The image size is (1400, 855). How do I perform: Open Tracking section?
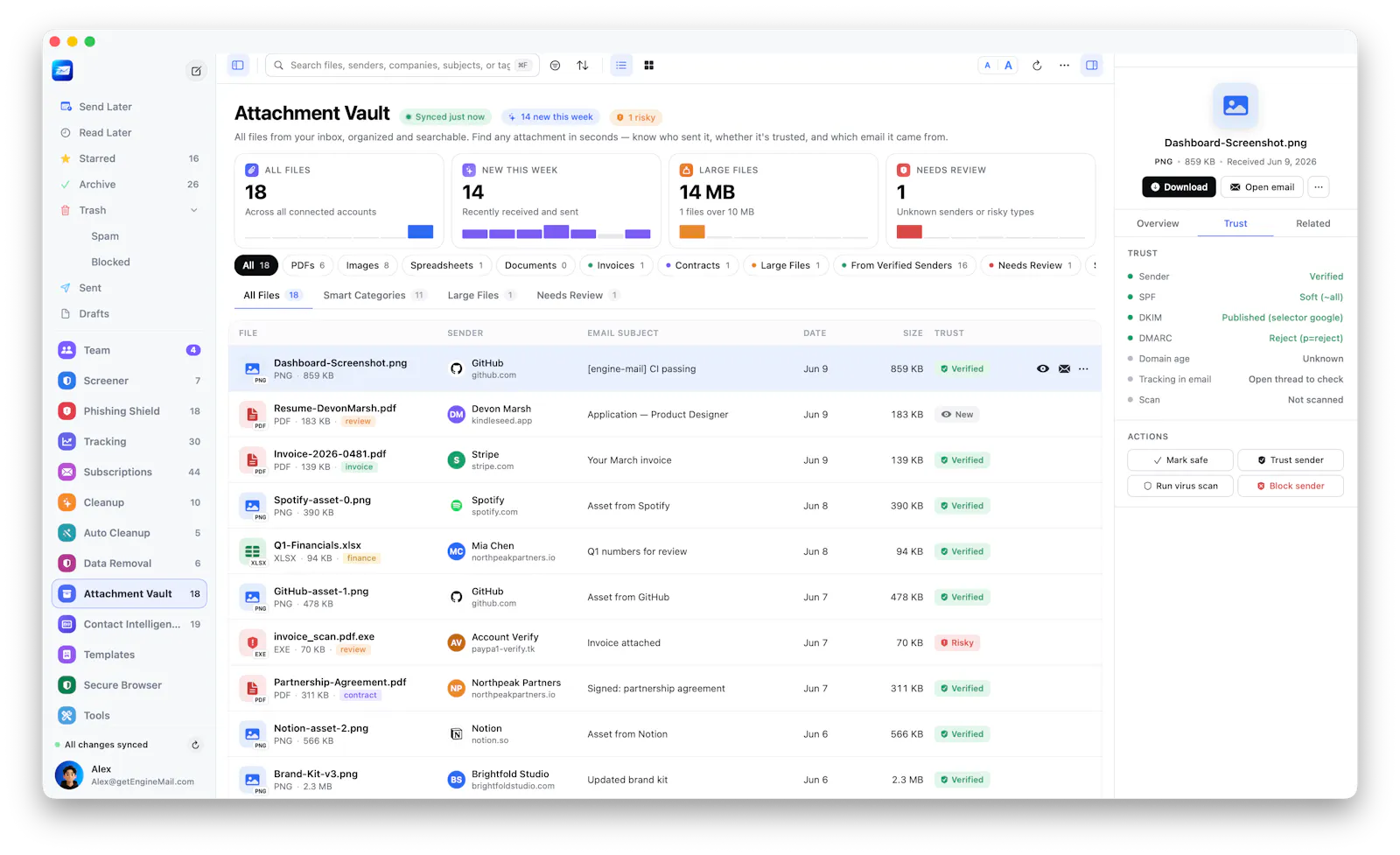129,442
